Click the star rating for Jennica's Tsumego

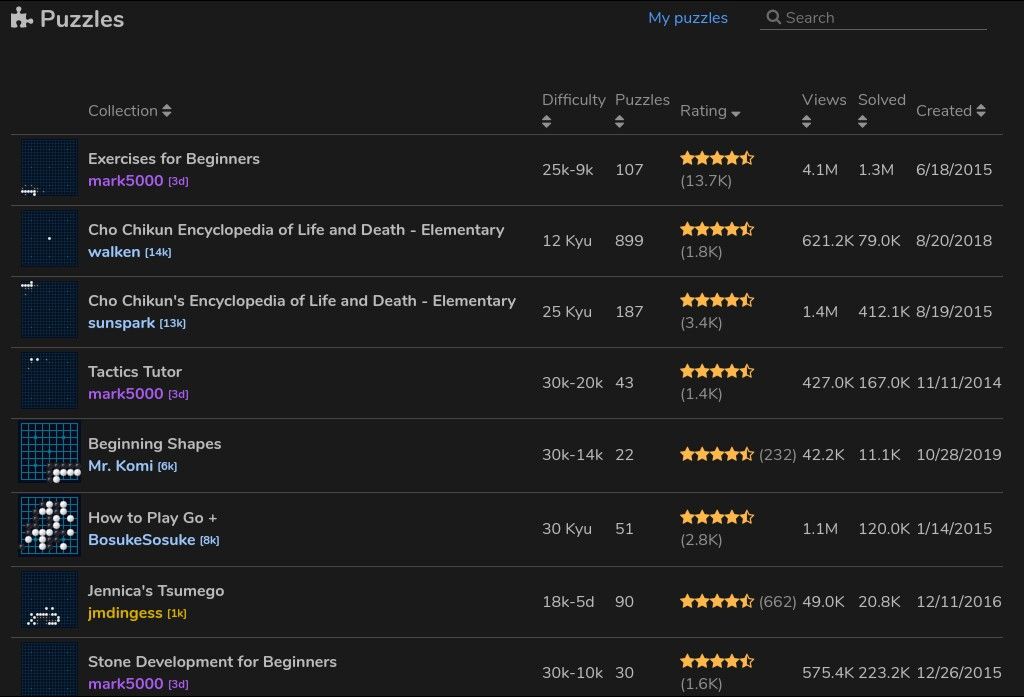(717, 601)
